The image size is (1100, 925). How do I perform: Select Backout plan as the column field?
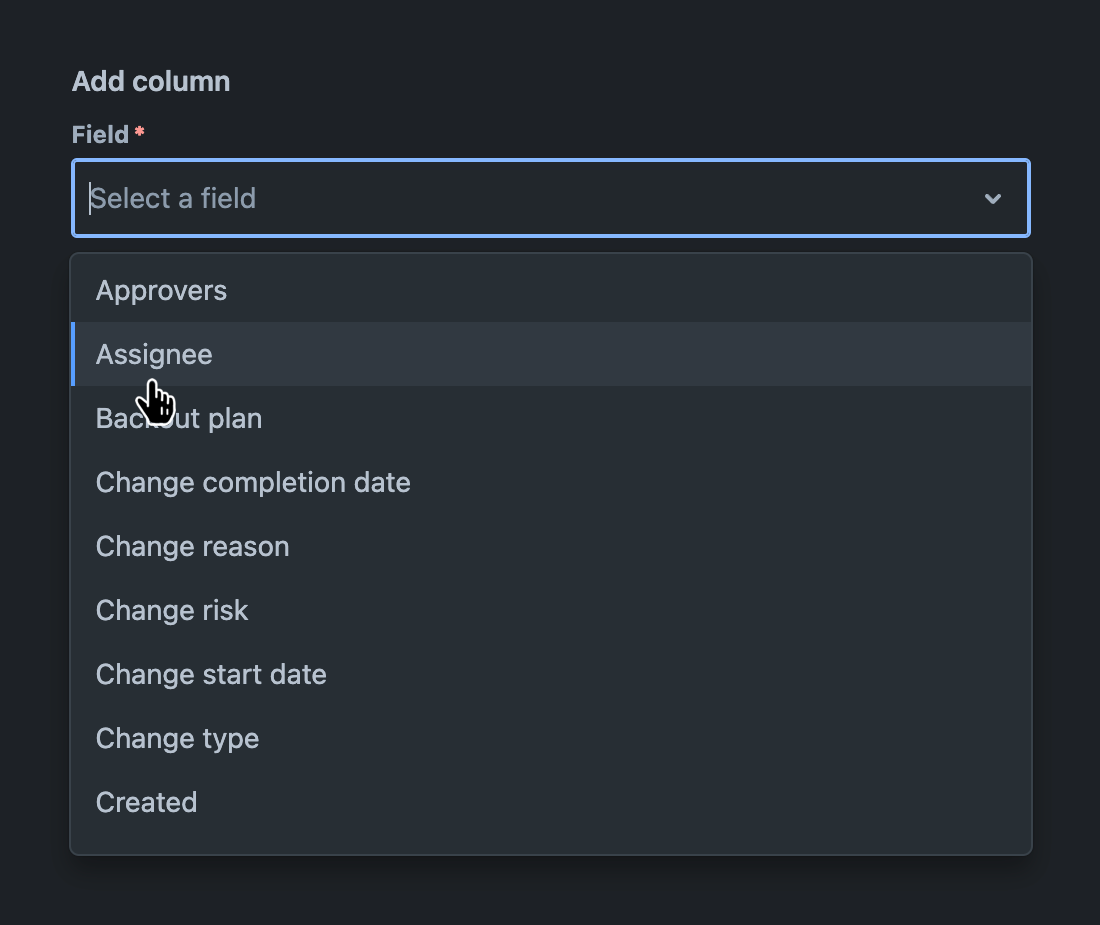178,418
